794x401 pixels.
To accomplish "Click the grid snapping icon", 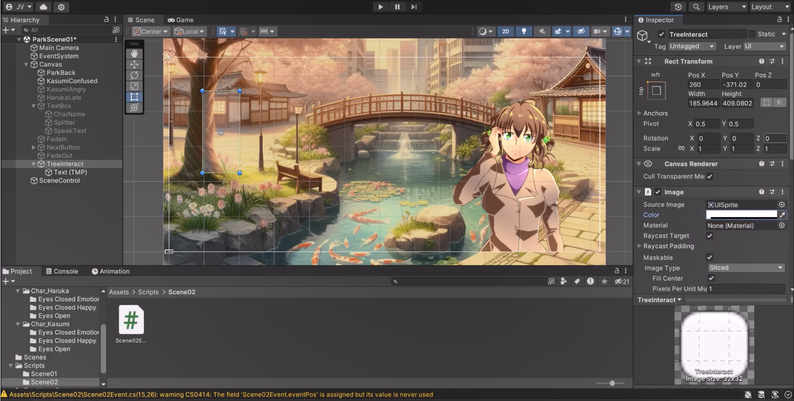I will (223, 31).
